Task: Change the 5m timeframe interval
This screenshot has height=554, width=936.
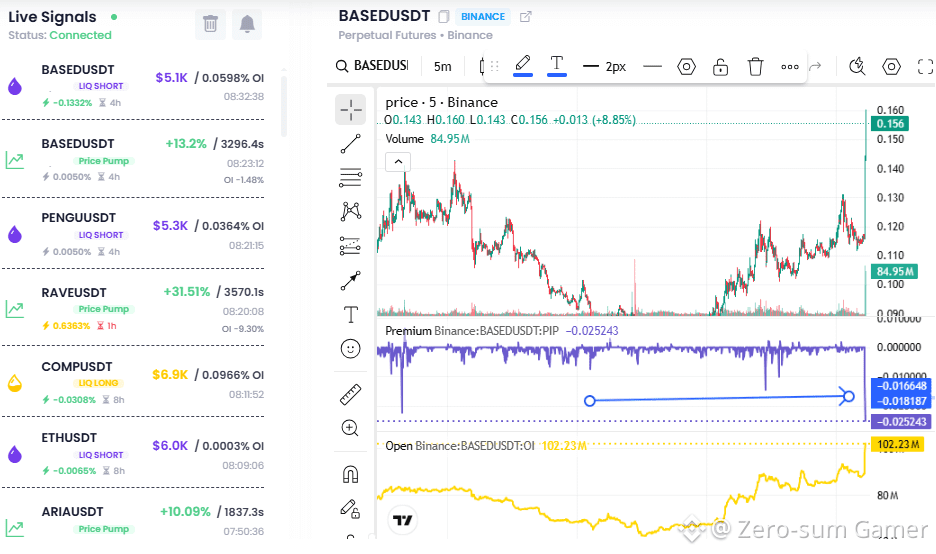Action: point(442,66)
